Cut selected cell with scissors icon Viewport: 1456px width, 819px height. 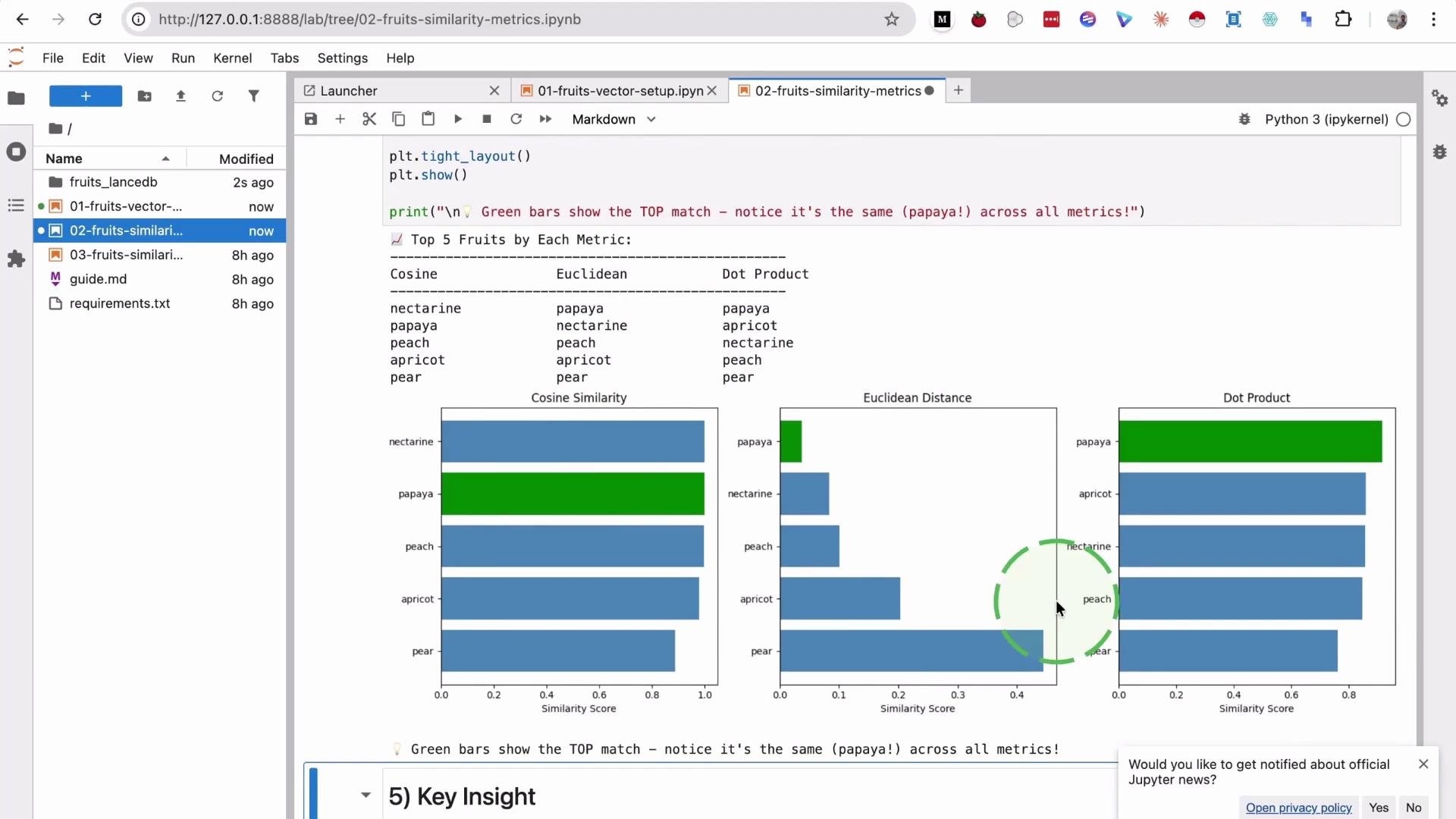point(369,119)
